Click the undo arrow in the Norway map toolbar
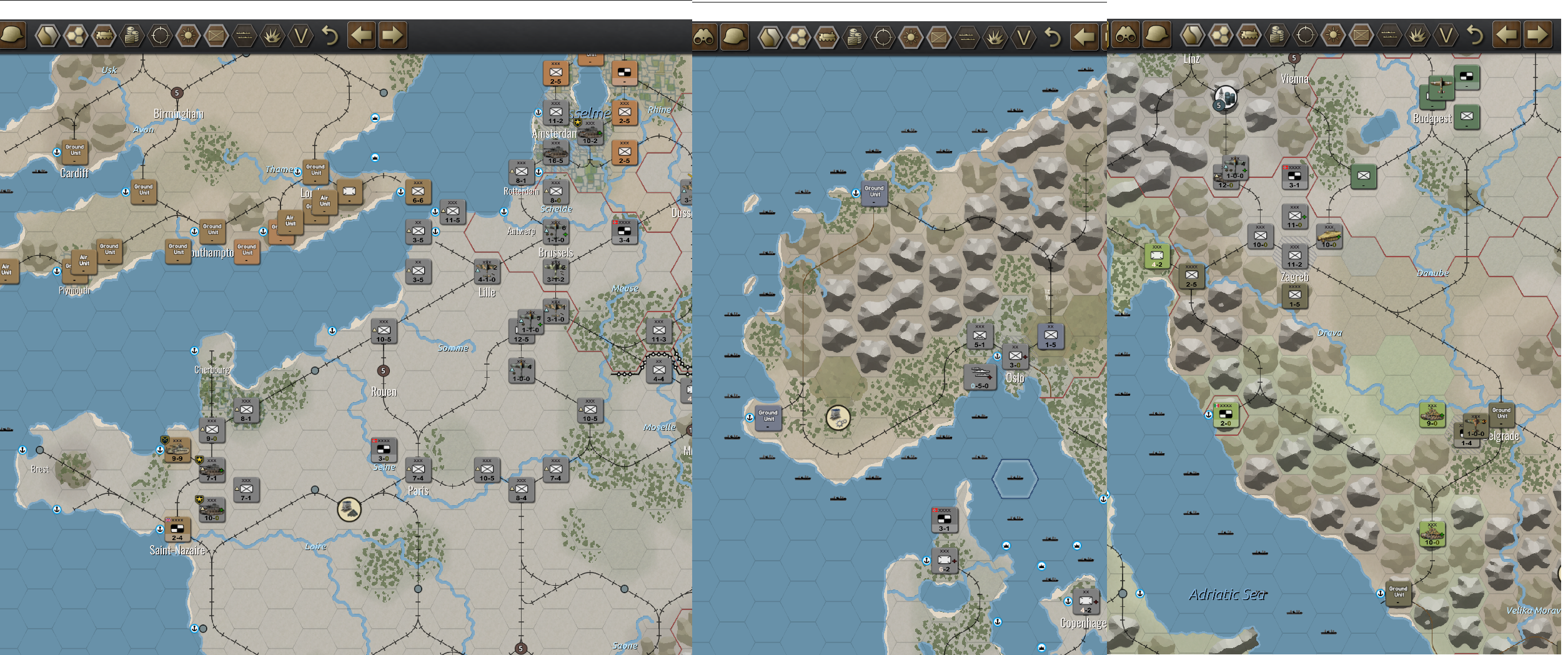The image size is (1568, 655). [1053, 38]
